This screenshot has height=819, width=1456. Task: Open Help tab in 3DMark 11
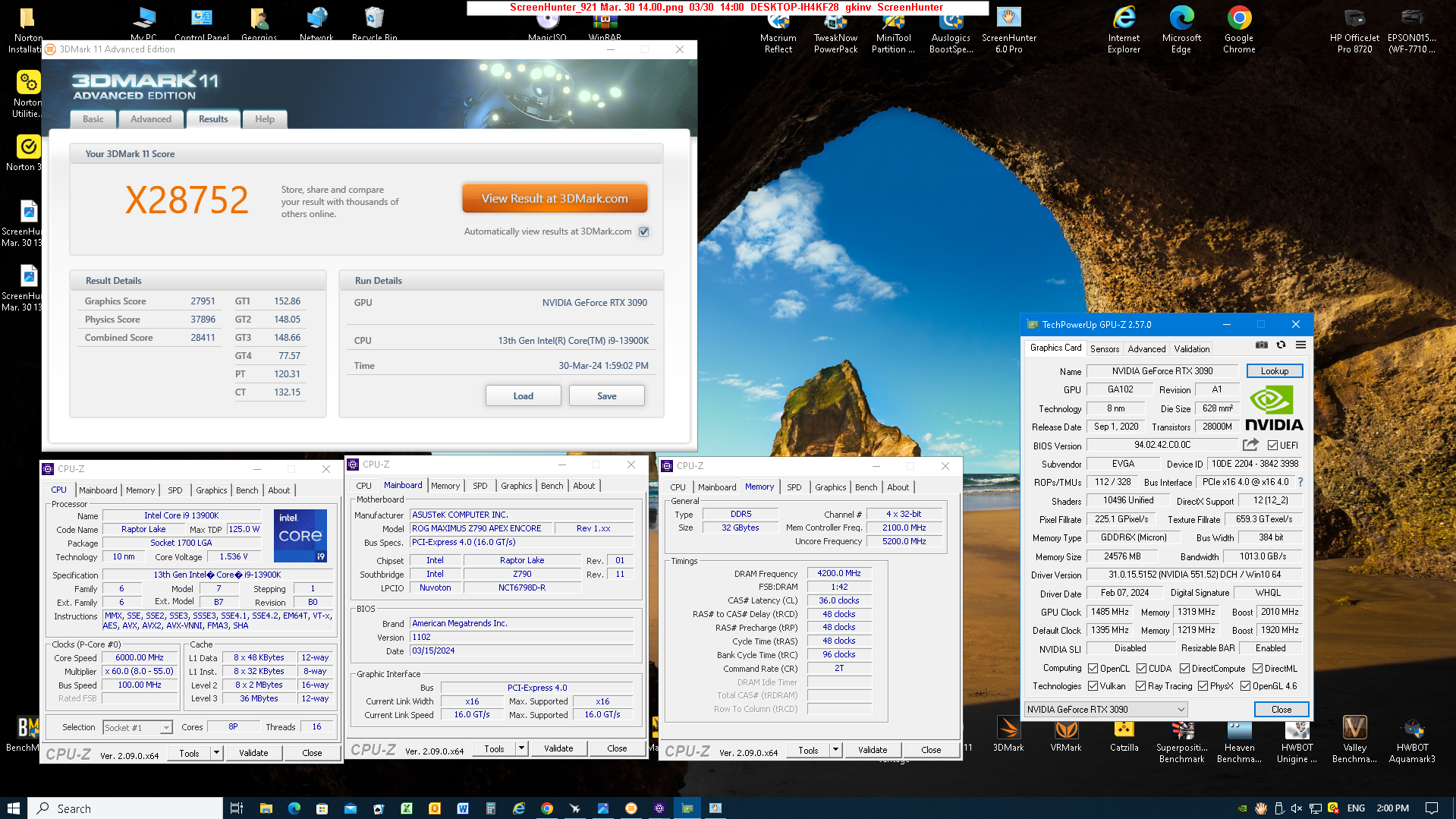(x=265, y=119)
